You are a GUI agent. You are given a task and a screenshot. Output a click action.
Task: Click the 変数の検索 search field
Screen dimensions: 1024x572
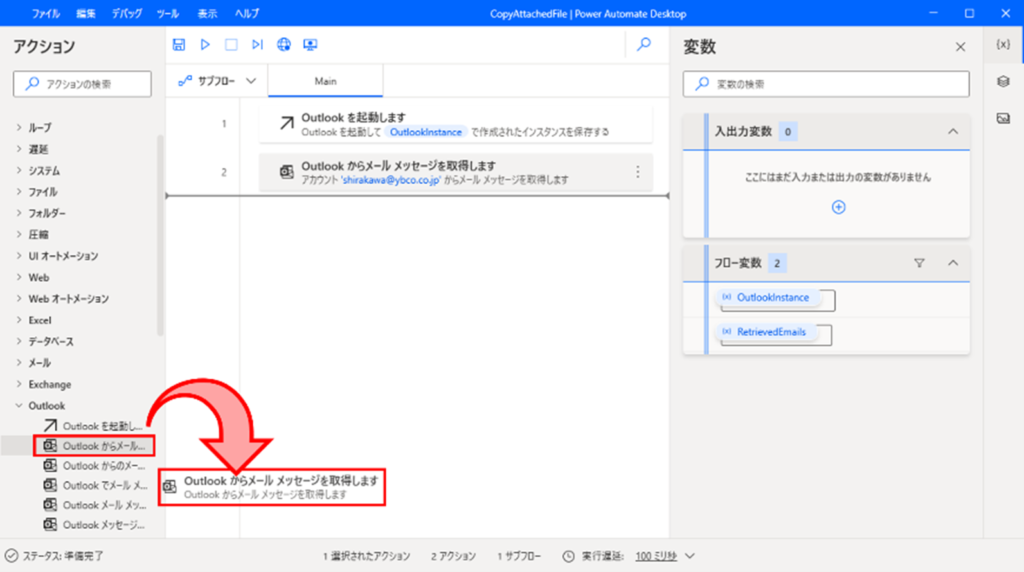click(826, 84)
